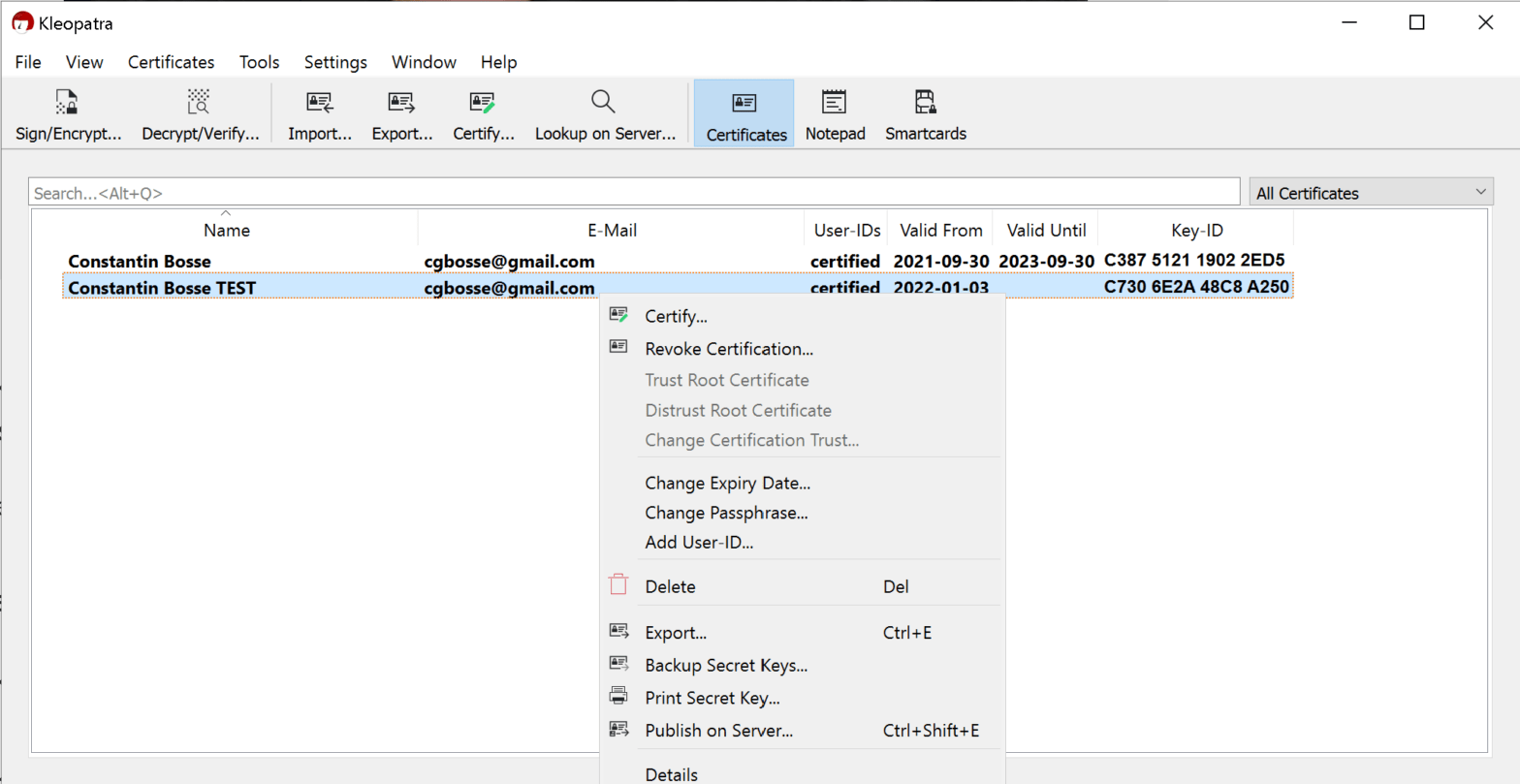
Task: Click the 2022-01-03 Valid From cell
Action: click(940, 287)
